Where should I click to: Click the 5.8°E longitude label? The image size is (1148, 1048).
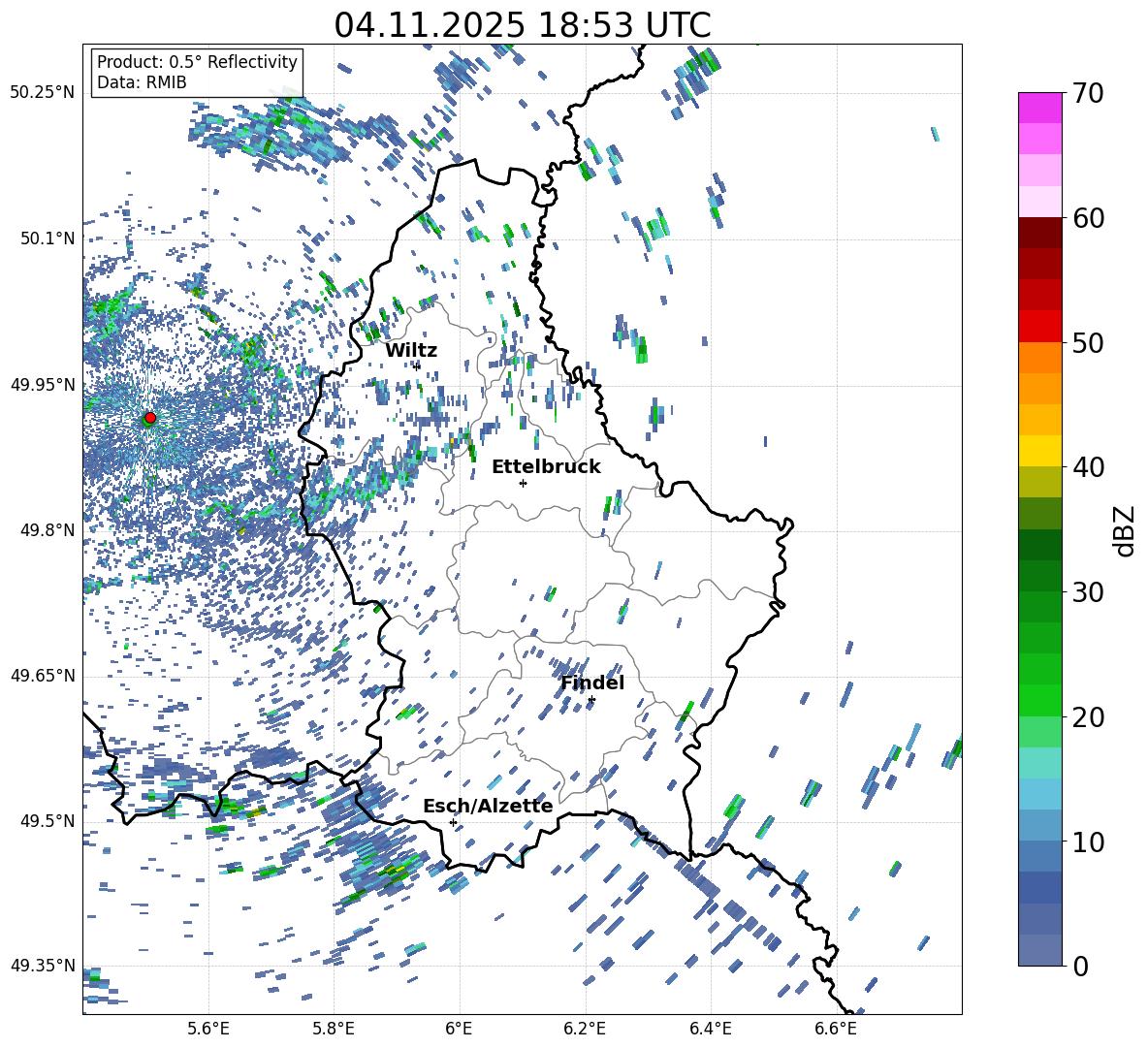pos(334,1029)
